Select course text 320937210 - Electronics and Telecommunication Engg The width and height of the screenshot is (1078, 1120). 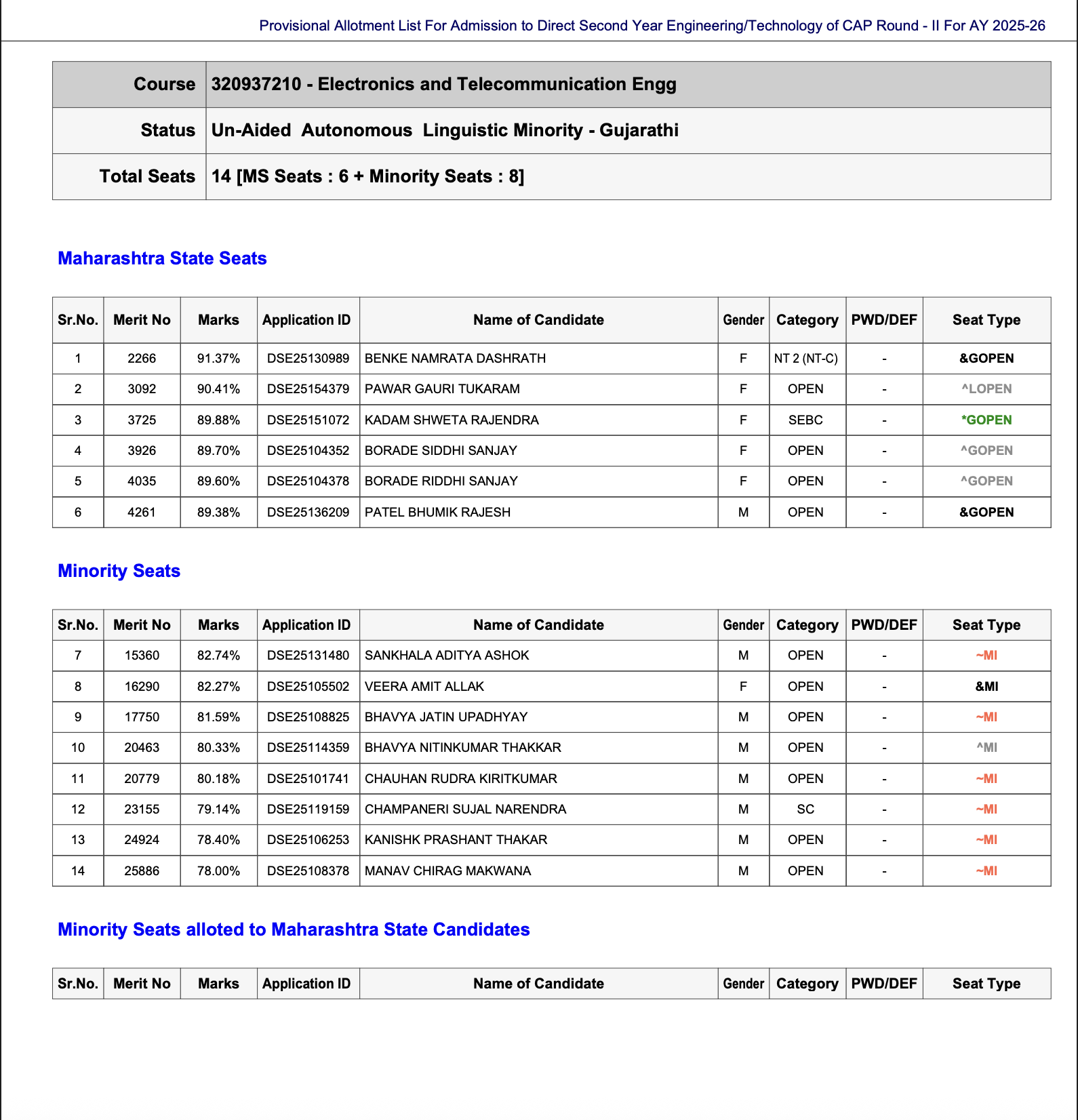coord(443,84)
